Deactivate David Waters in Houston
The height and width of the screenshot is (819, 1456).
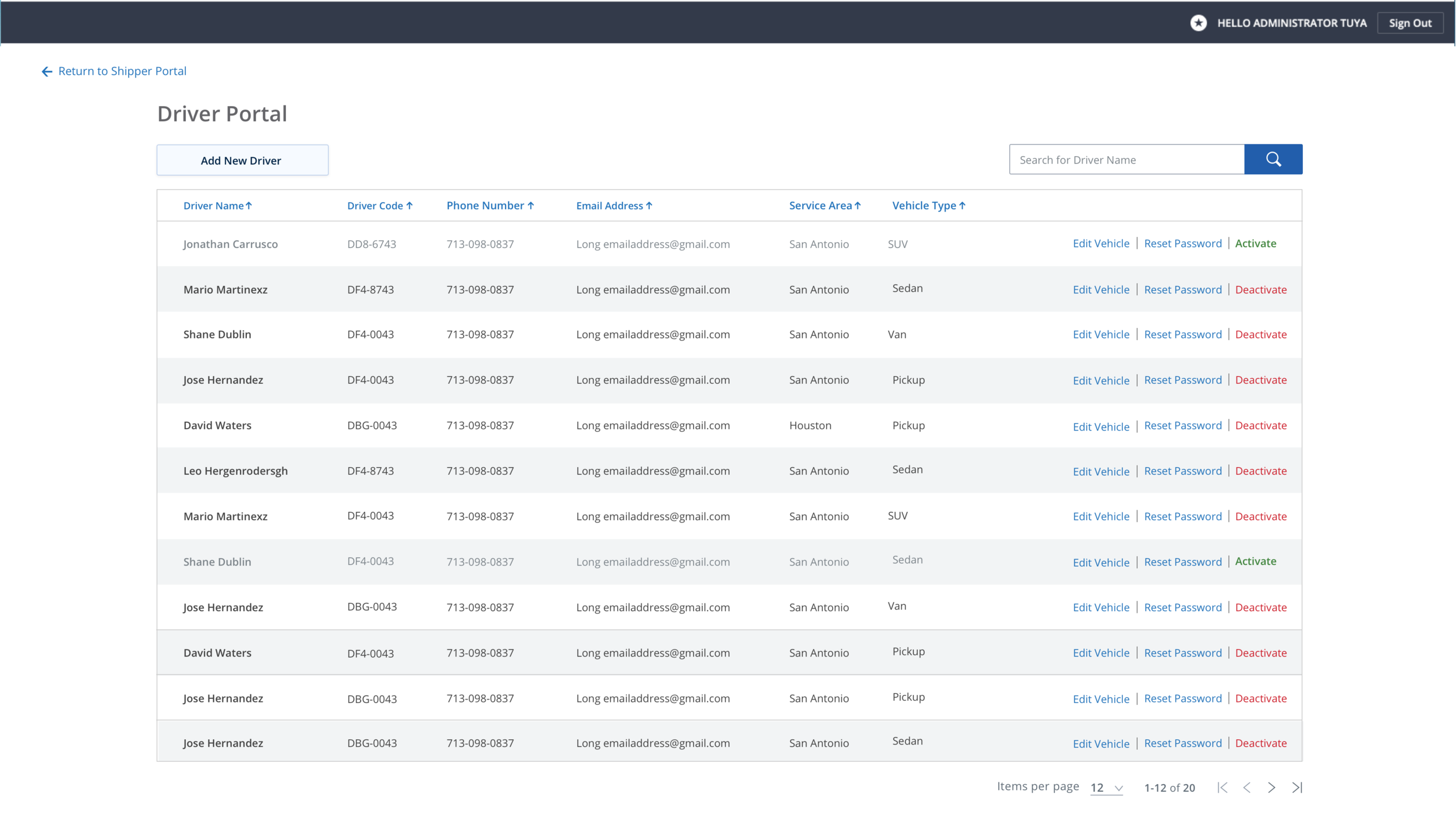pyautogui.click(x=1261, y=425)
